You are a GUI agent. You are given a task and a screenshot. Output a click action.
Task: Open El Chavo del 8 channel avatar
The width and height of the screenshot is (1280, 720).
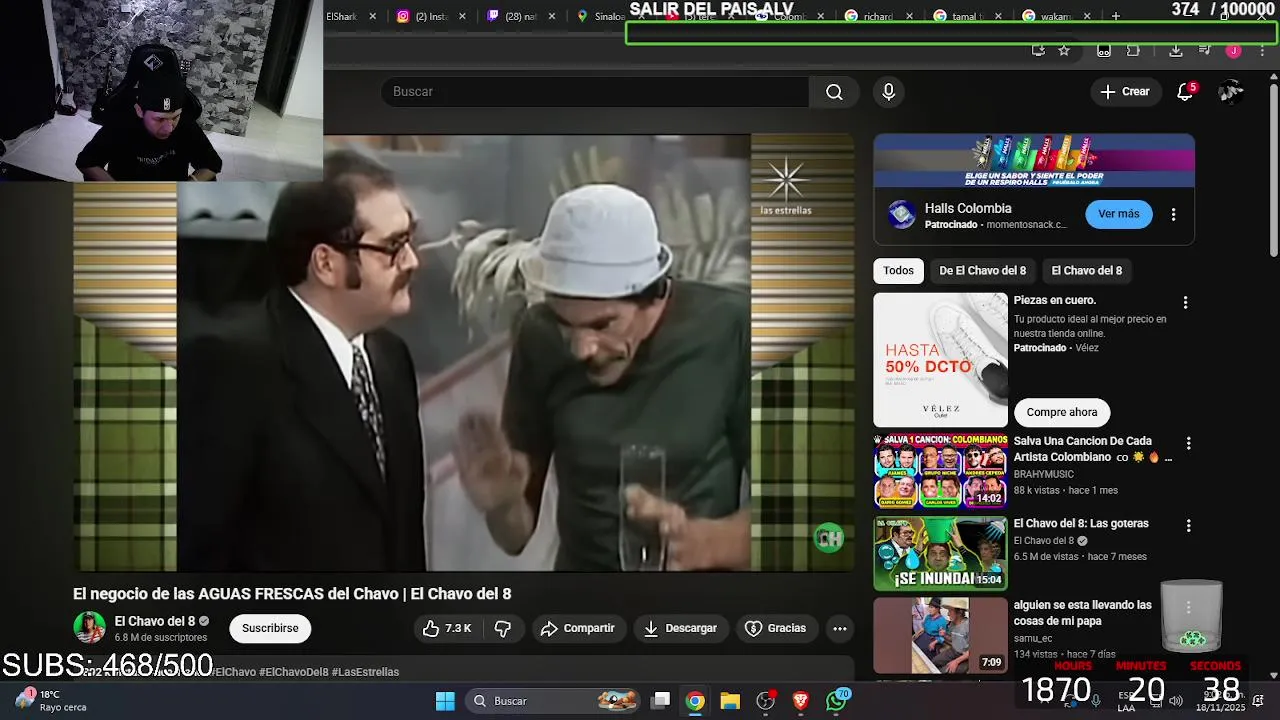[89, 628]
